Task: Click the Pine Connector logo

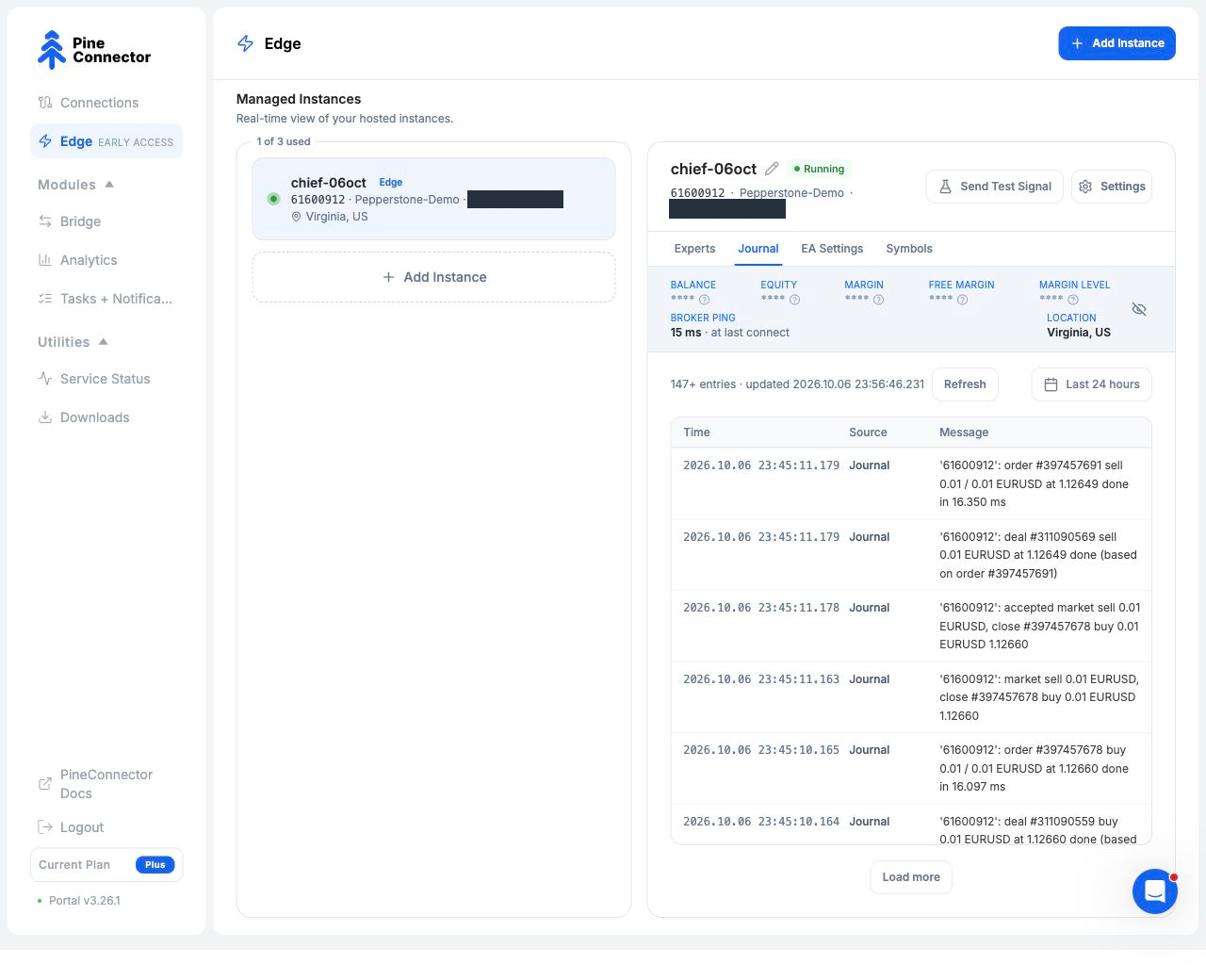Action: (94, 50)
